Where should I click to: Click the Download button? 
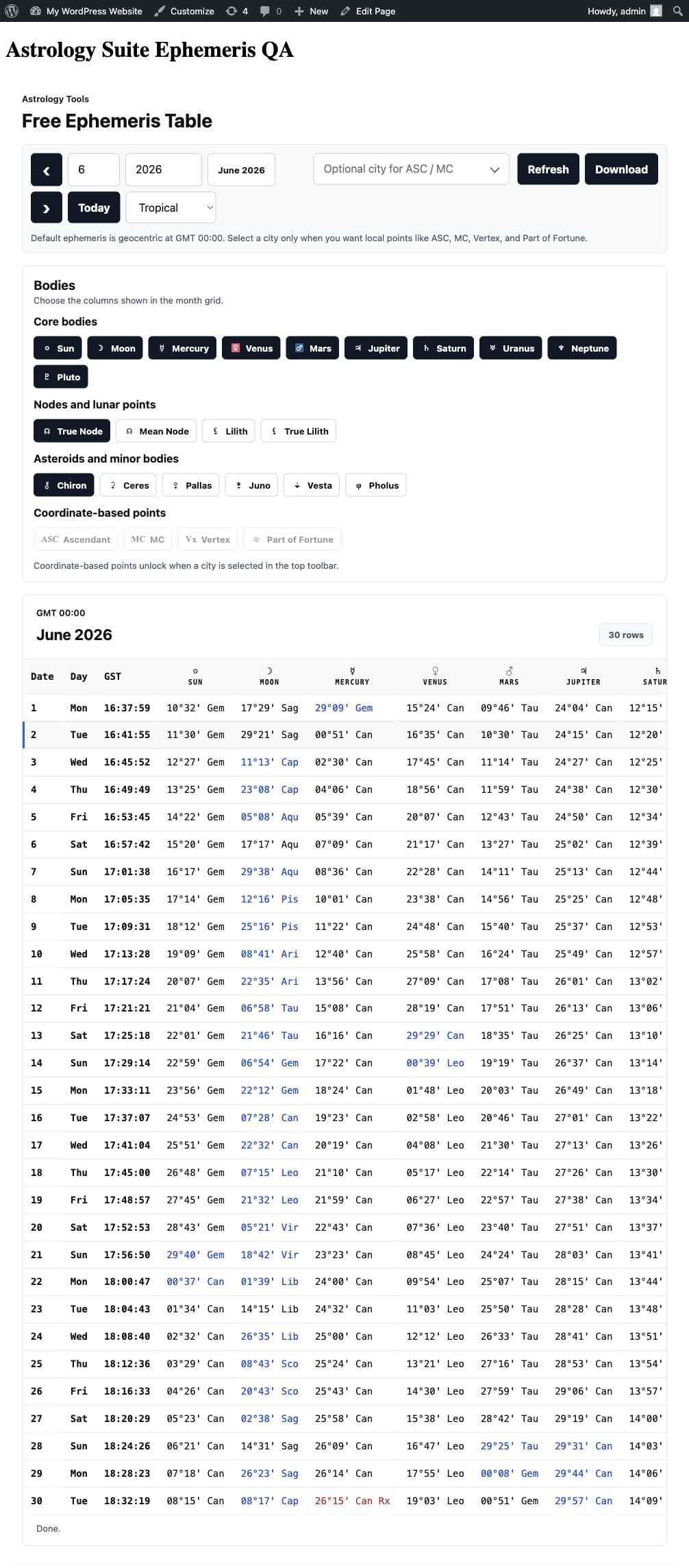621,169
